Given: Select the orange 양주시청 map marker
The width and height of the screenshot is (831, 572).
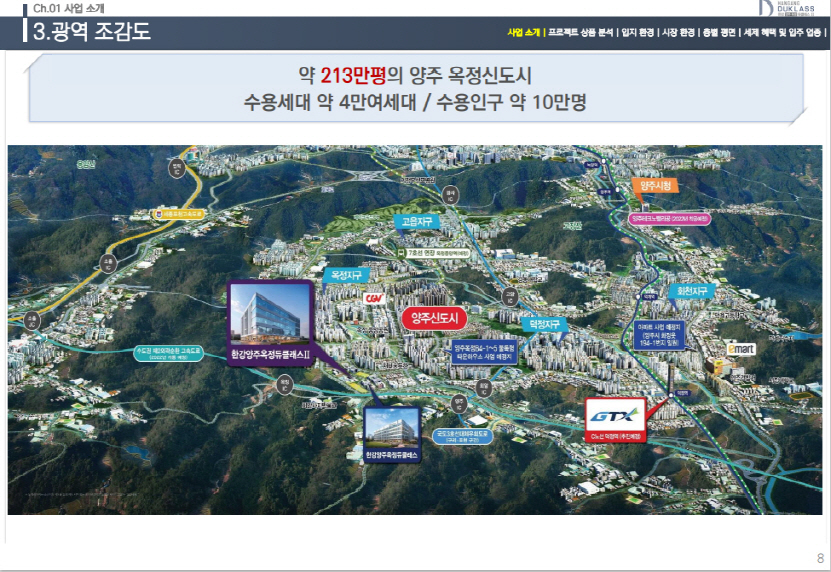Looking at the screenshot, I should (x=656, y=185).
